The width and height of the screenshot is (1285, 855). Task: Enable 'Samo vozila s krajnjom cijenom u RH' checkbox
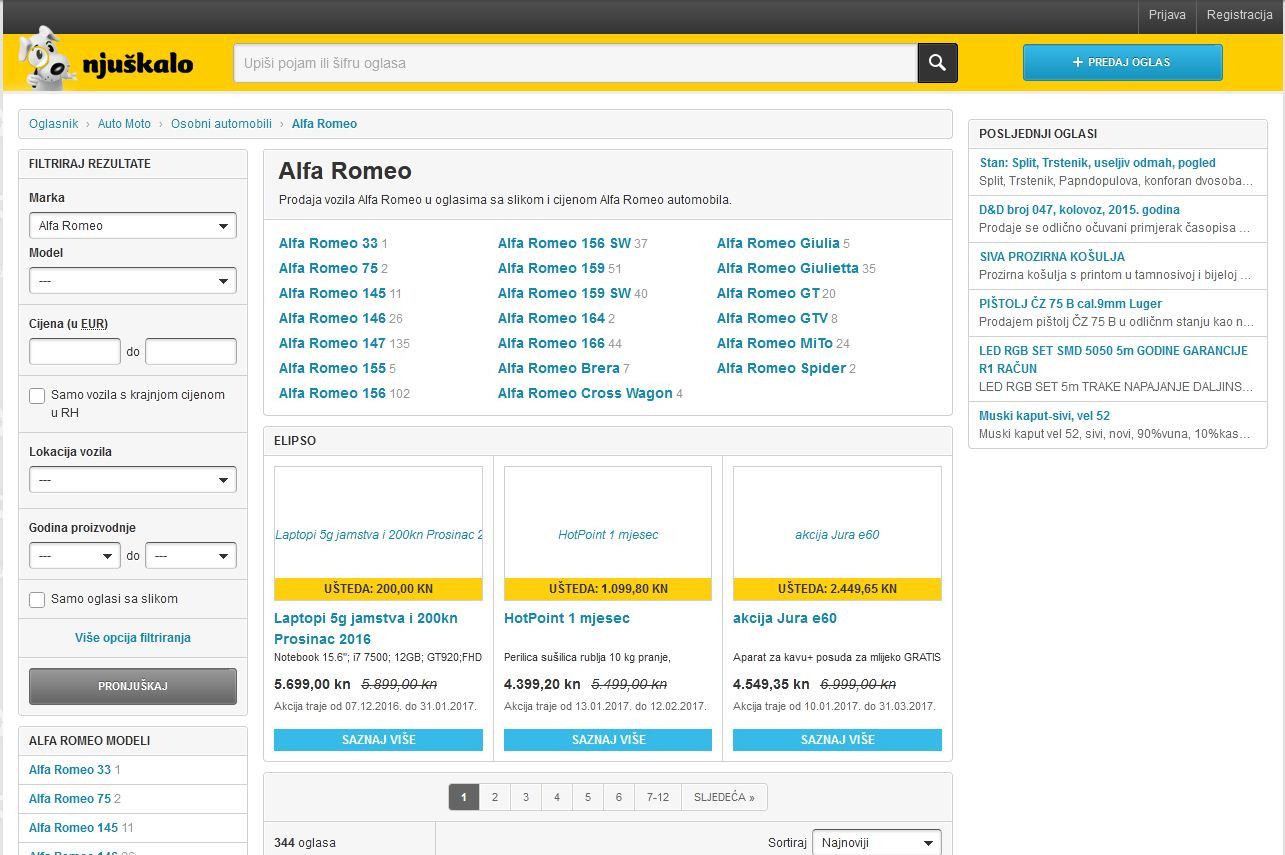click(37, 396)
